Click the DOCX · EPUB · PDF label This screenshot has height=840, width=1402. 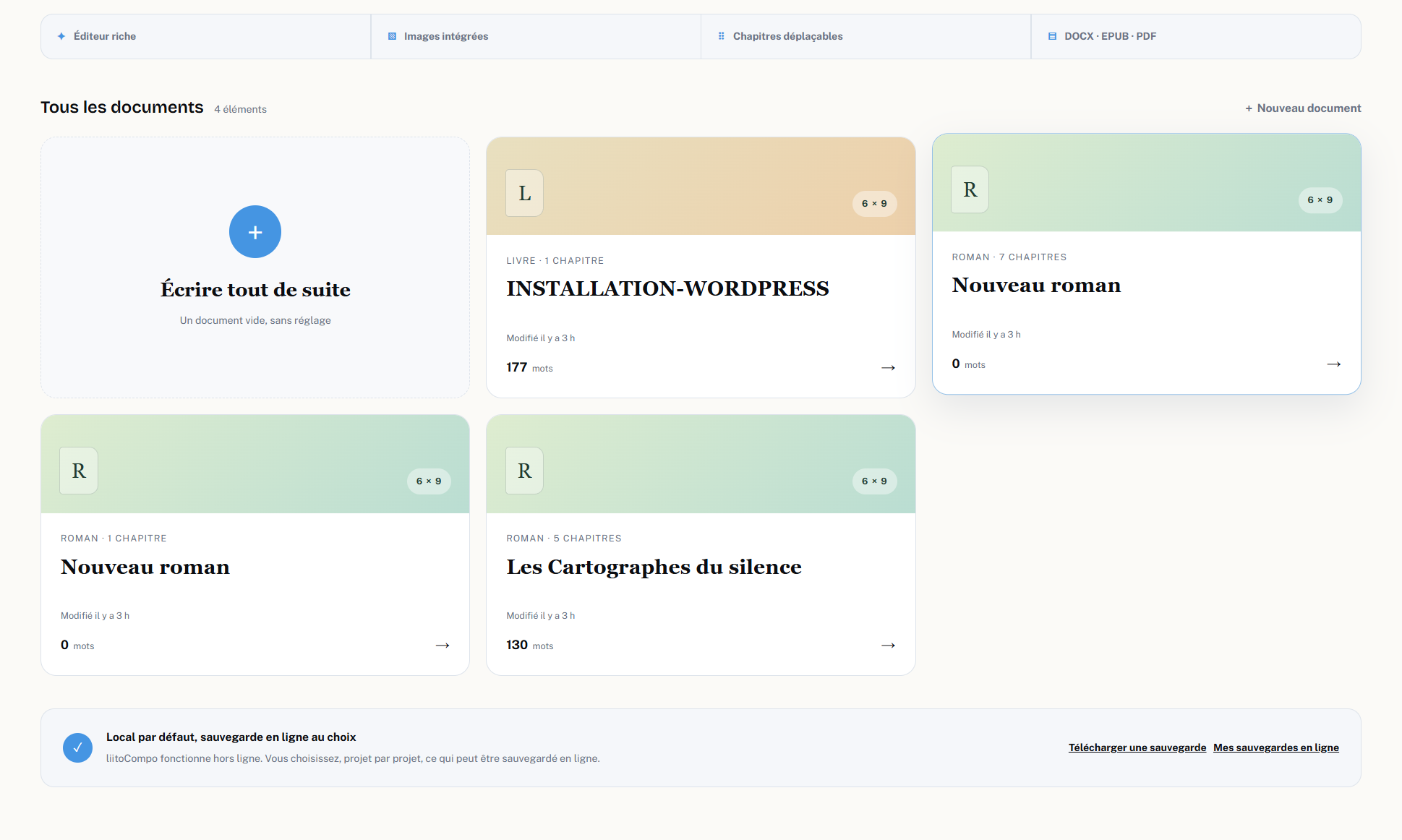pos(1110,36)
